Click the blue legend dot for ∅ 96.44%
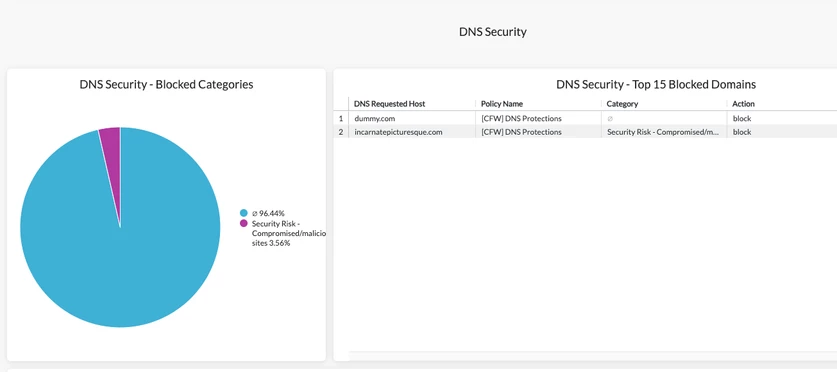The height and width of the screenshot is (372, 837). (244, 212)
